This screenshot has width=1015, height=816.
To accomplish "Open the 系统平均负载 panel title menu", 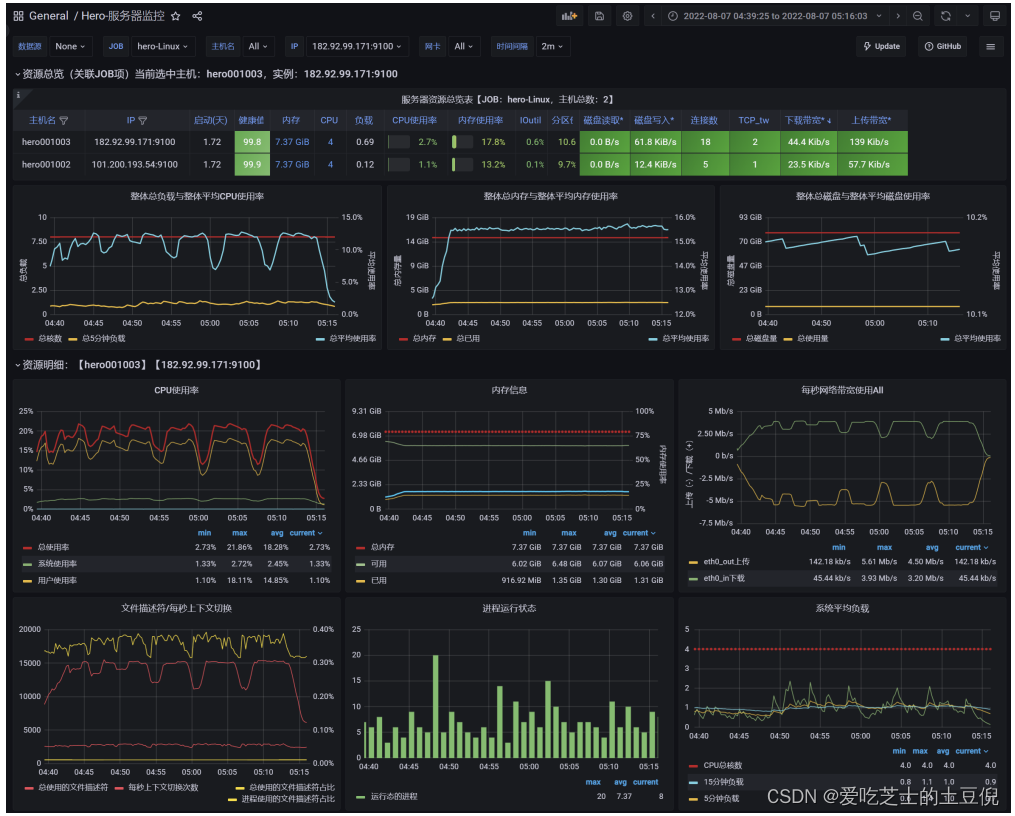I will pyautogui.click(x=842, y=609).
